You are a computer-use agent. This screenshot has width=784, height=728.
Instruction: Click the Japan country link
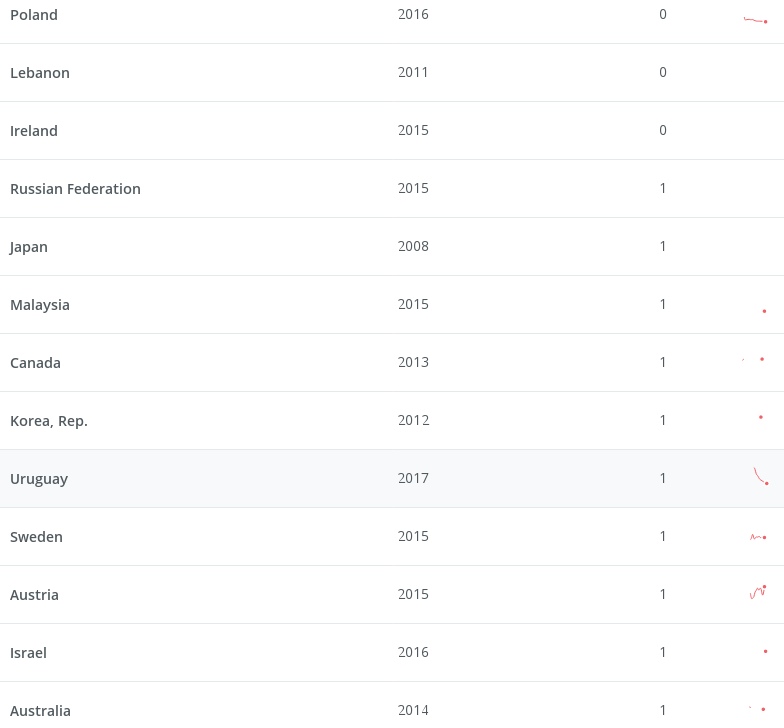point(29,247)
